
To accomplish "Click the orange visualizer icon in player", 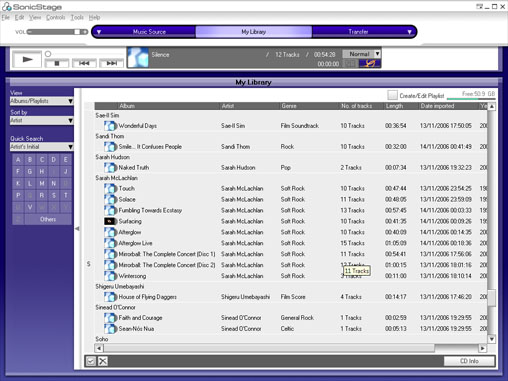I will click(370, 63).
